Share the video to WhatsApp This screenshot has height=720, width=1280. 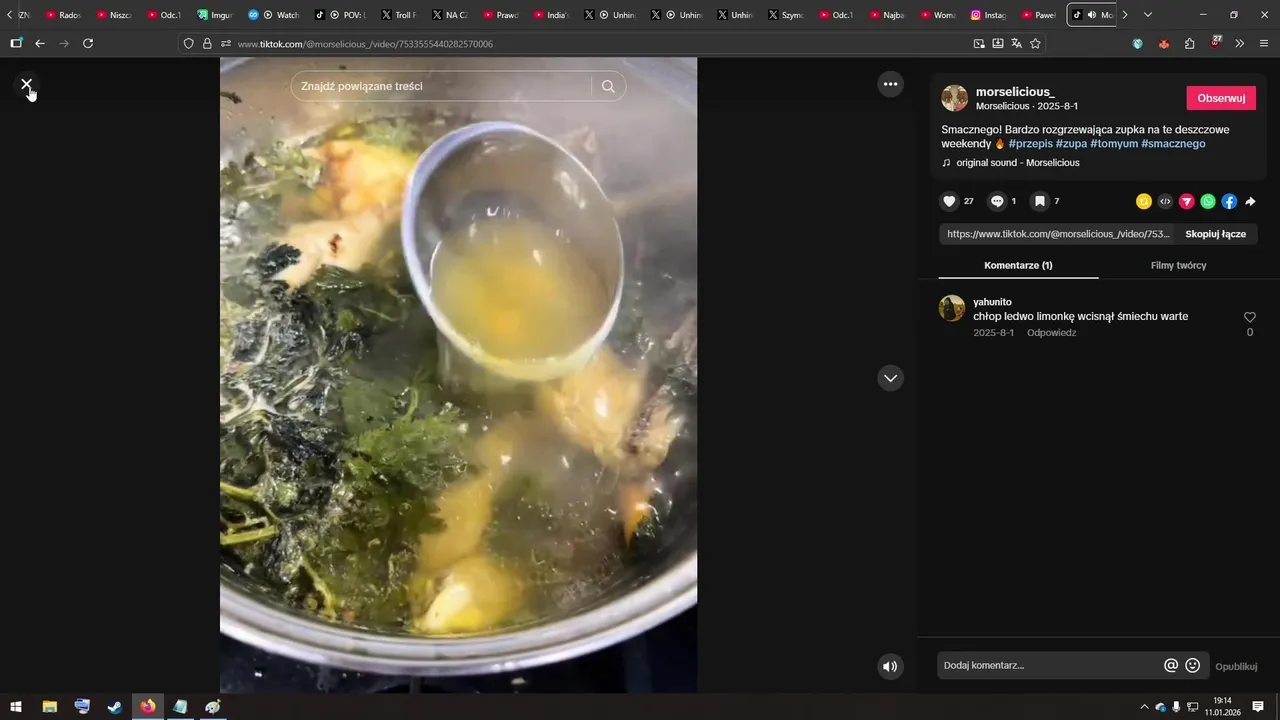(x=1208, y=201)
